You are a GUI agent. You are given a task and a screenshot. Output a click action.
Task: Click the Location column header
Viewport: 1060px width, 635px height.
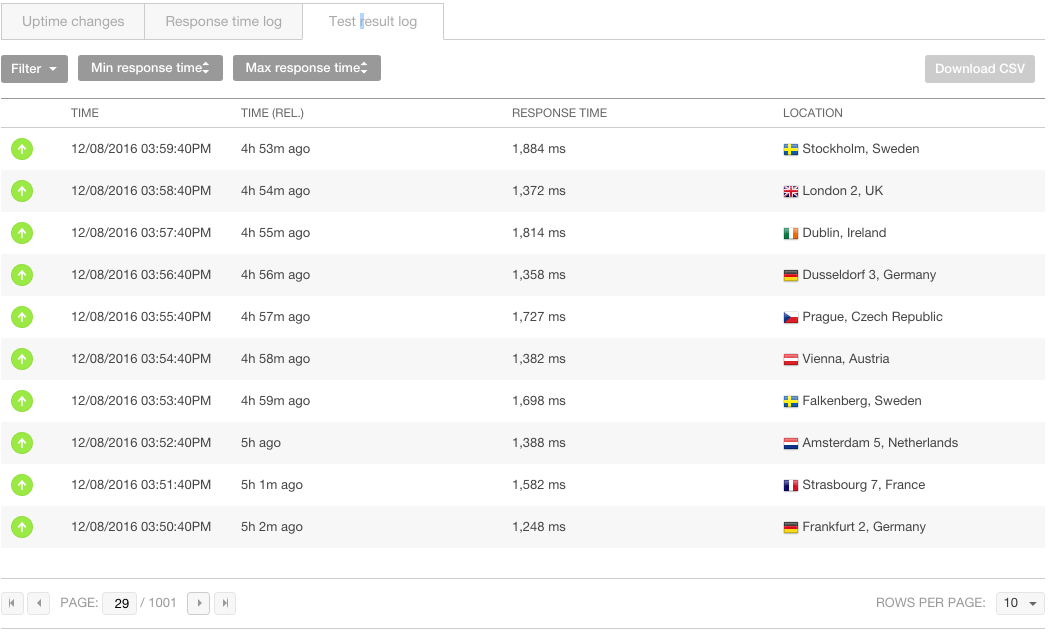tap(812, 113)
